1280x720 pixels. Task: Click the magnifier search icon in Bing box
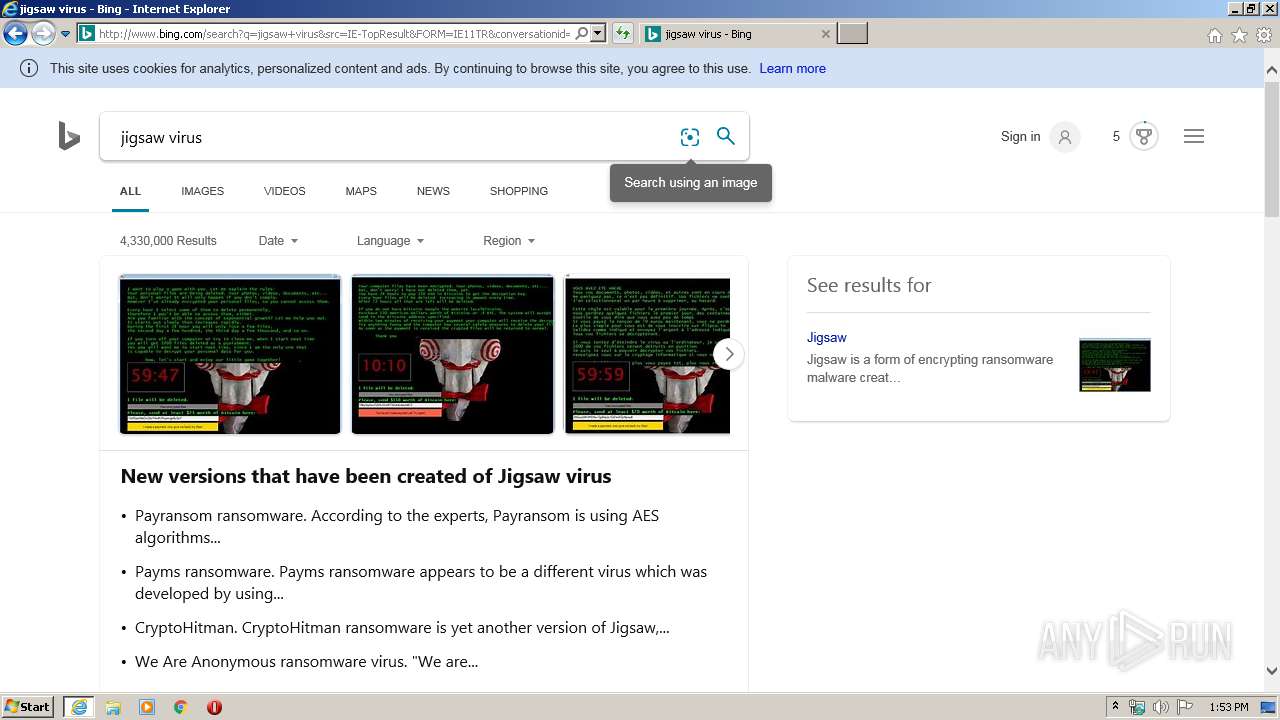(726, 136)
